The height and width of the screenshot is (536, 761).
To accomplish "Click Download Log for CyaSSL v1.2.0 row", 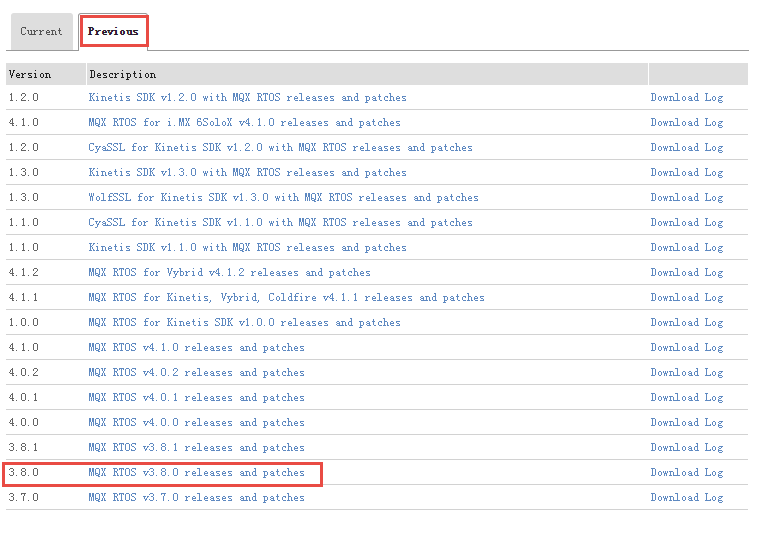I will tap(687, 148).
